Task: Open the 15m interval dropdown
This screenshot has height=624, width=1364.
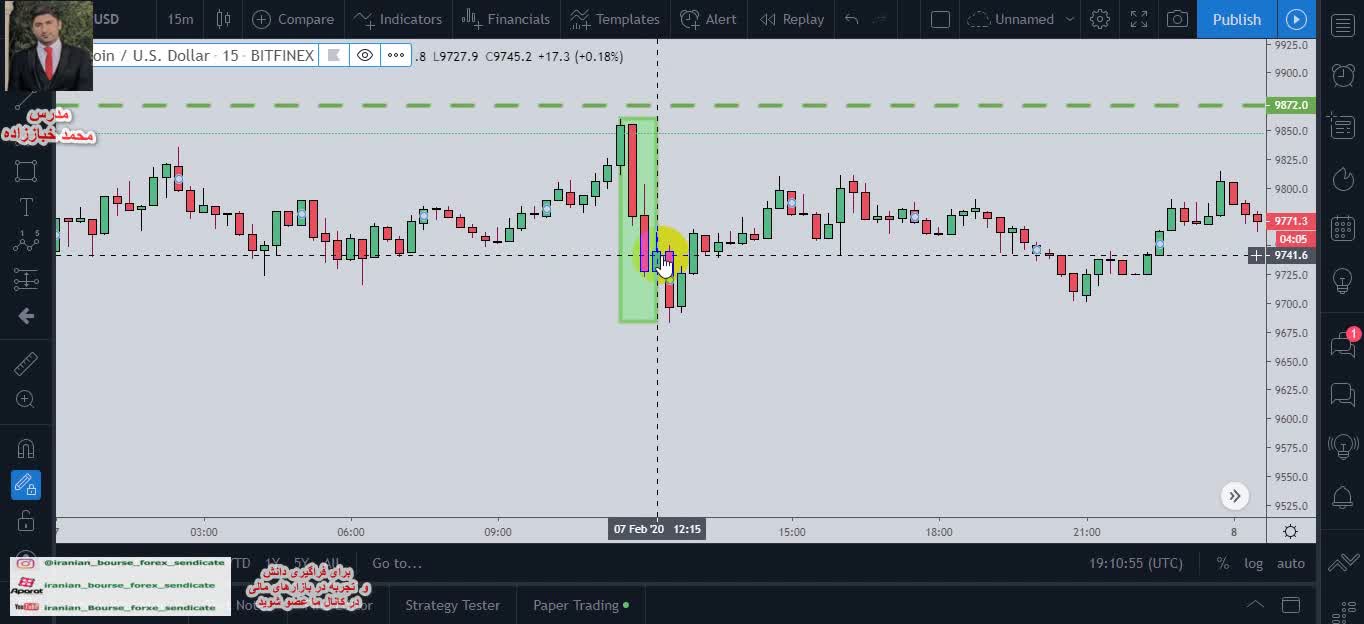Action: click(x=180, y=19)
